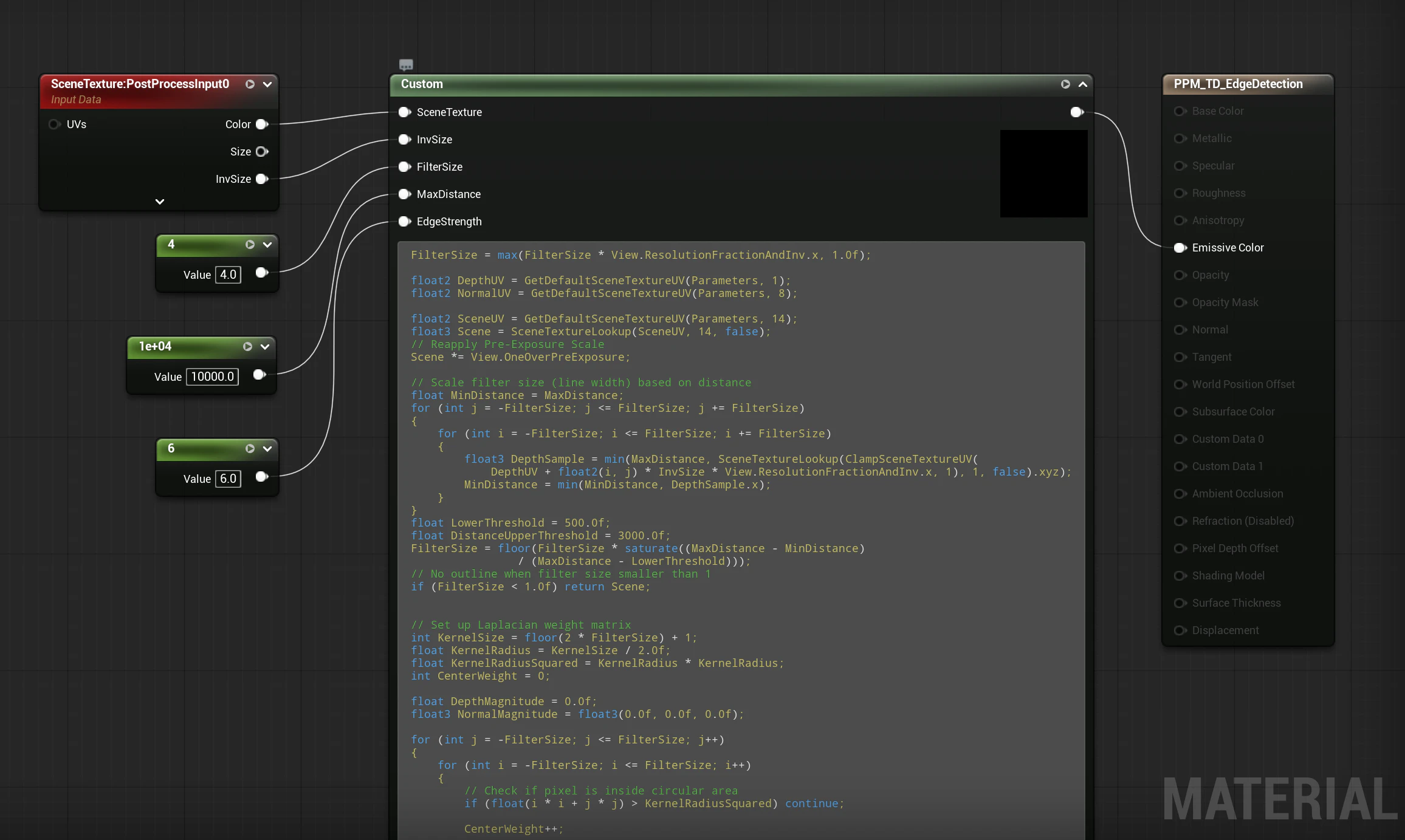The image size is (1405, 840).
Task: Click the black material preview thumbnail
Action: click(x=1043, y=174)
